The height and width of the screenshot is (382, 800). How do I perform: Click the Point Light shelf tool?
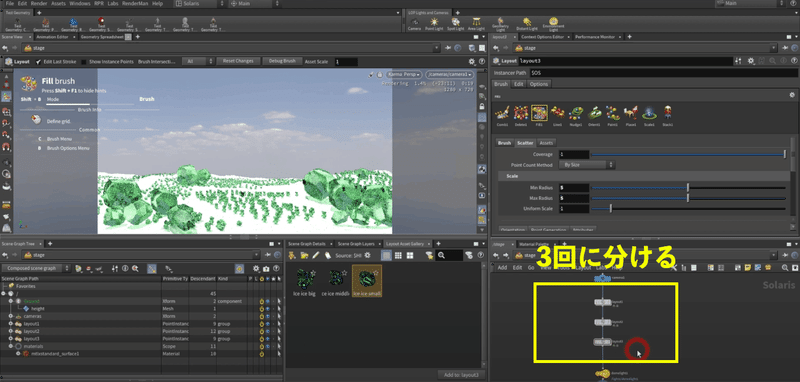click(434, 24)
